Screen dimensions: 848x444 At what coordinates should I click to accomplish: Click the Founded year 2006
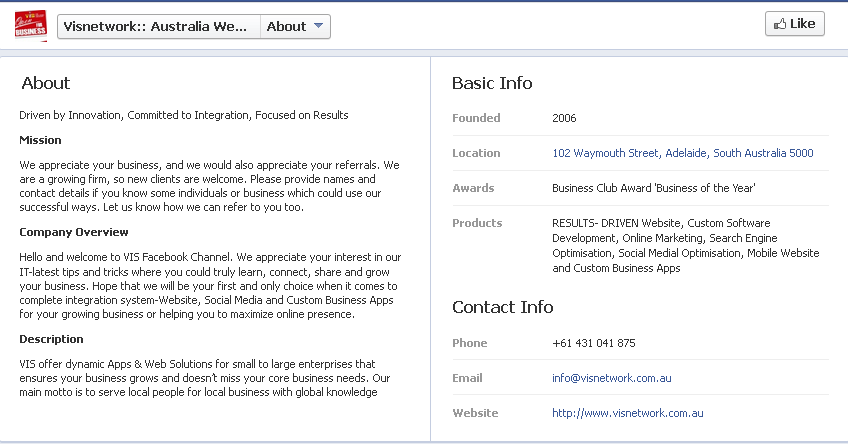coord(564,118)
